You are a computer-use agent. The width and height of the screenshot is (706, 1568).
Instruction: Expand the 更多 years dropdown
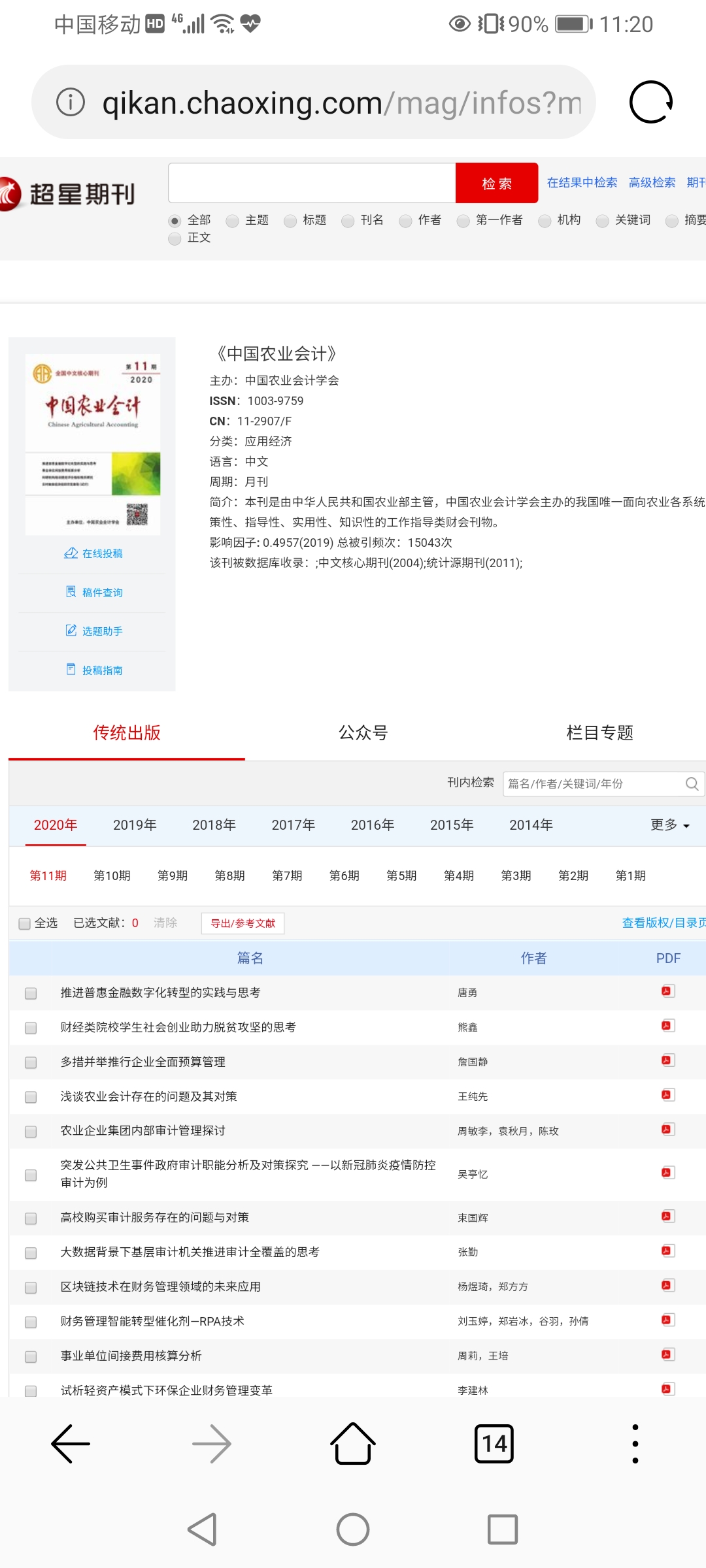(x=670, y=825)
